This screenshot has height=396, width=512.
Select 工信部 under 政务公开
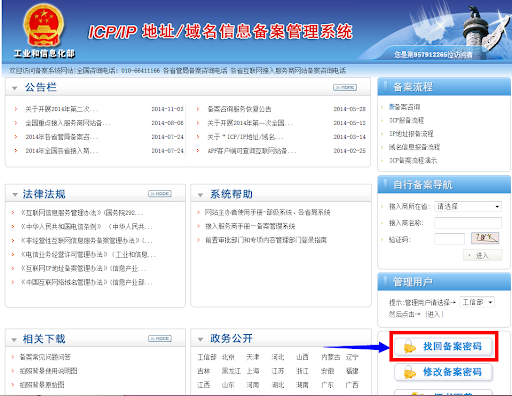click(207, 357)
